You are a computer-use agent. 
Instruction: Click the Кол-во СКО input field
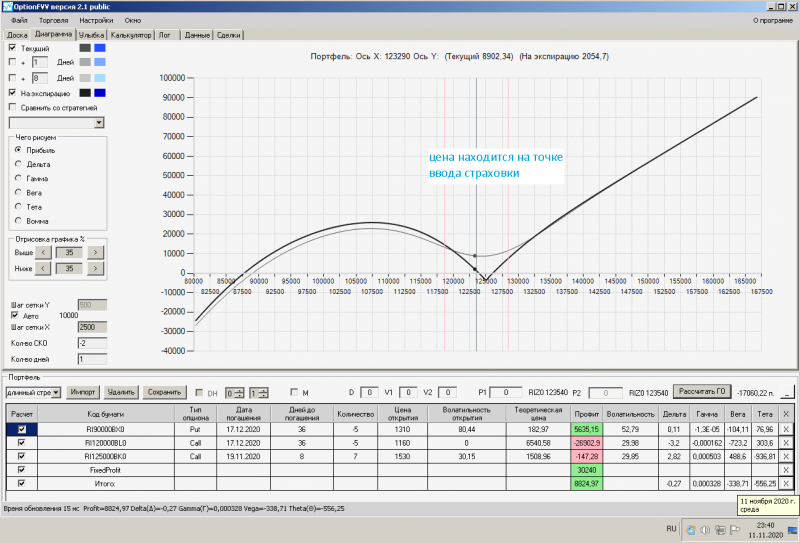tap(92, 343)
